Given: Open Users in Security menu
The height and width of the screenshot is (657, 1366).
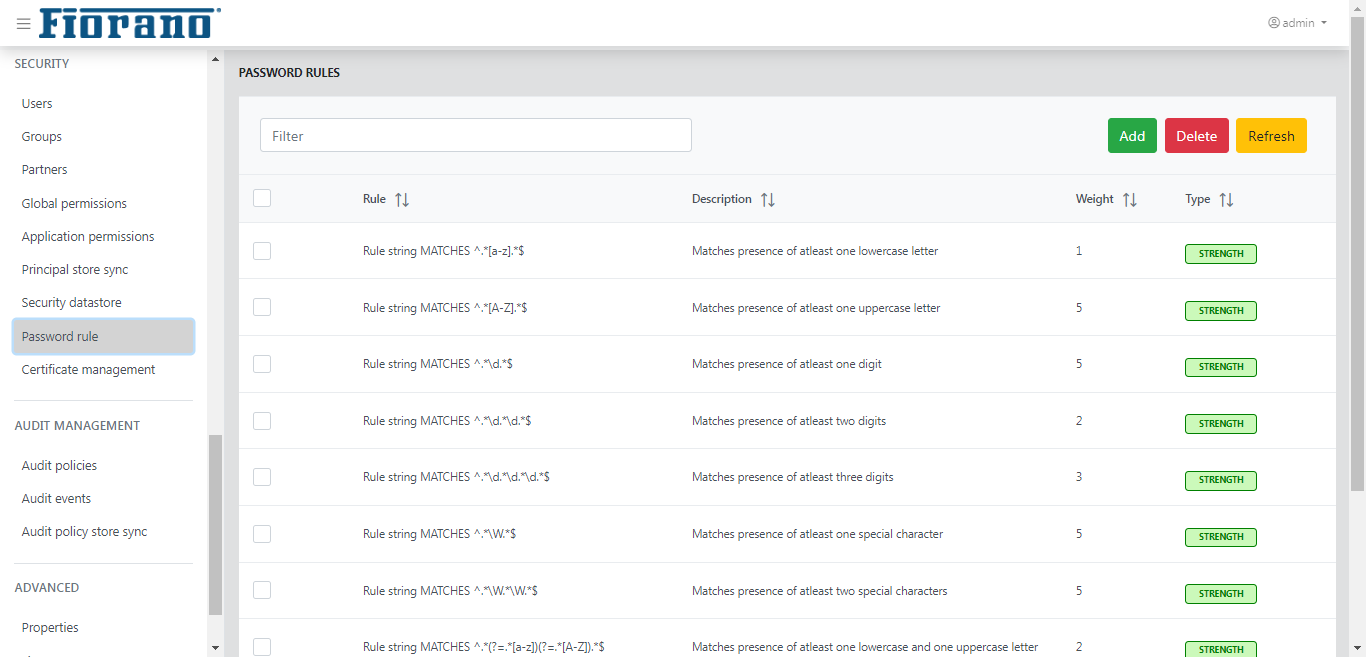Looking at the screenshot, I should 37,104.
